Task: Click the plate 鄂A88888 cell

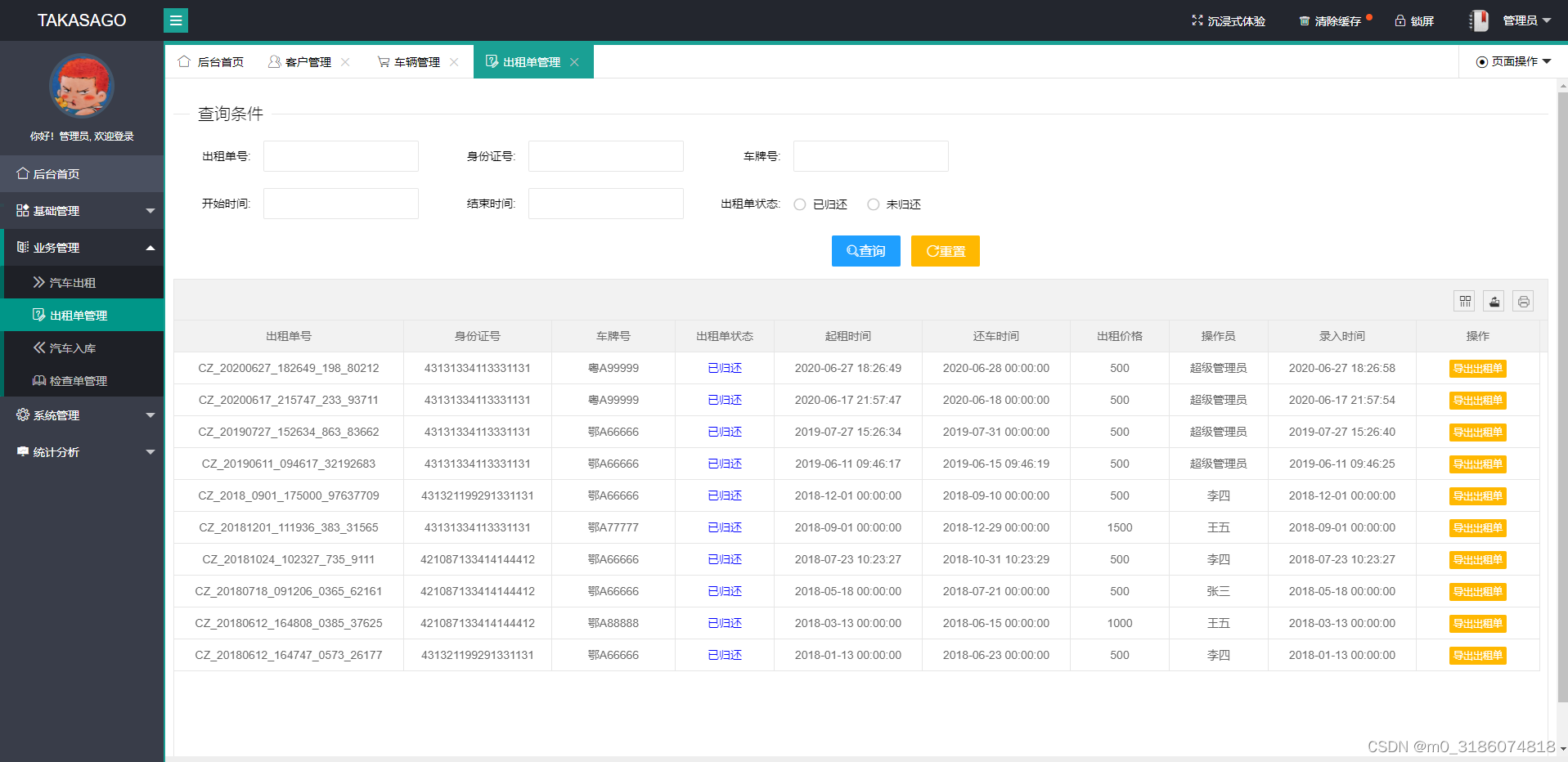Action: coord(613,623)
